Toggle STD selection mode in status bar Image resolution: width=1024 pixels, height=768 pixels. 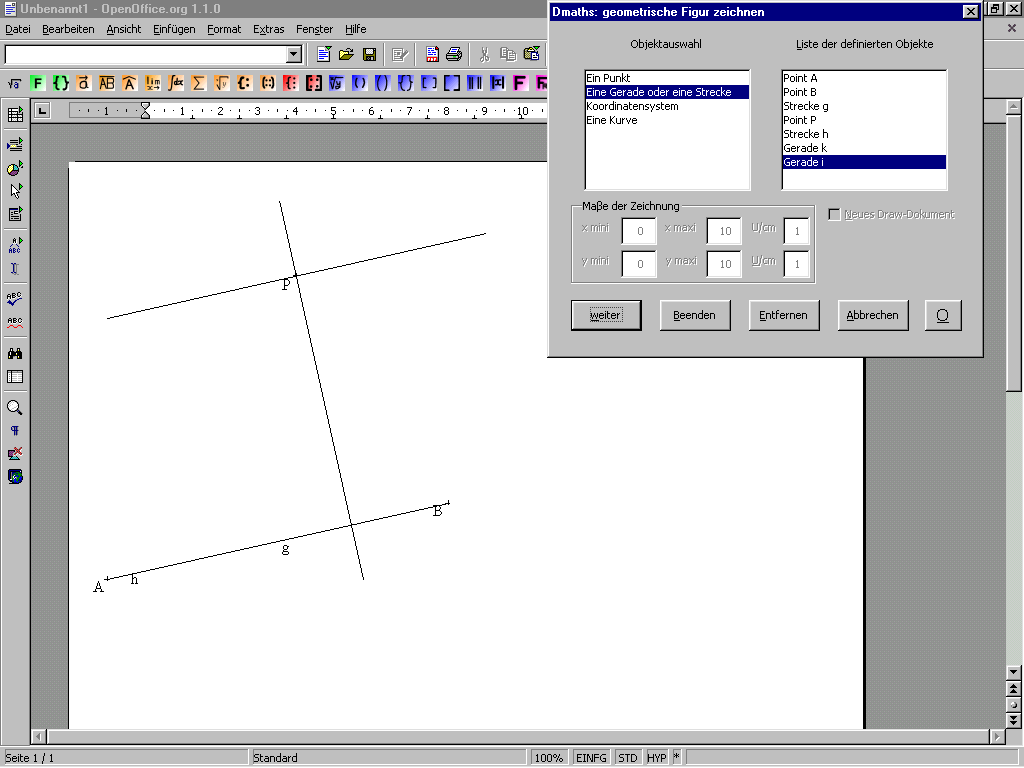(x=628, y=758)
